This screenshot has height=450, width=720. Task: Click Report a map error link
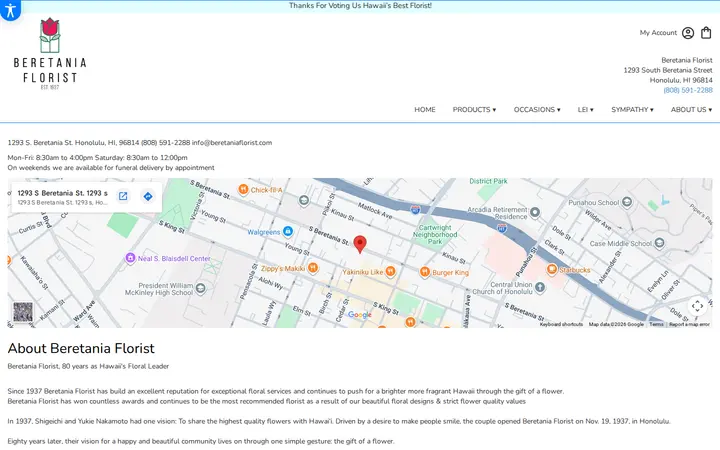coord(689,324)
